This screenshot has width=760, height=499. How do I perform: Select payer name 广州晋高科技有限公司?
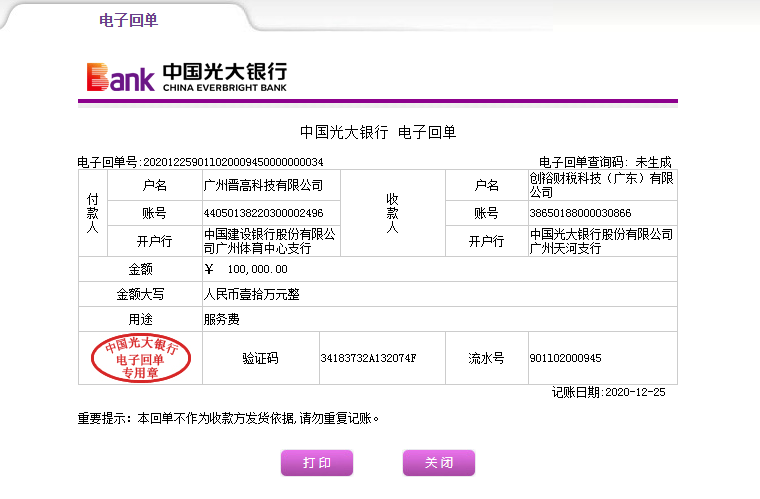click(263, 185)
